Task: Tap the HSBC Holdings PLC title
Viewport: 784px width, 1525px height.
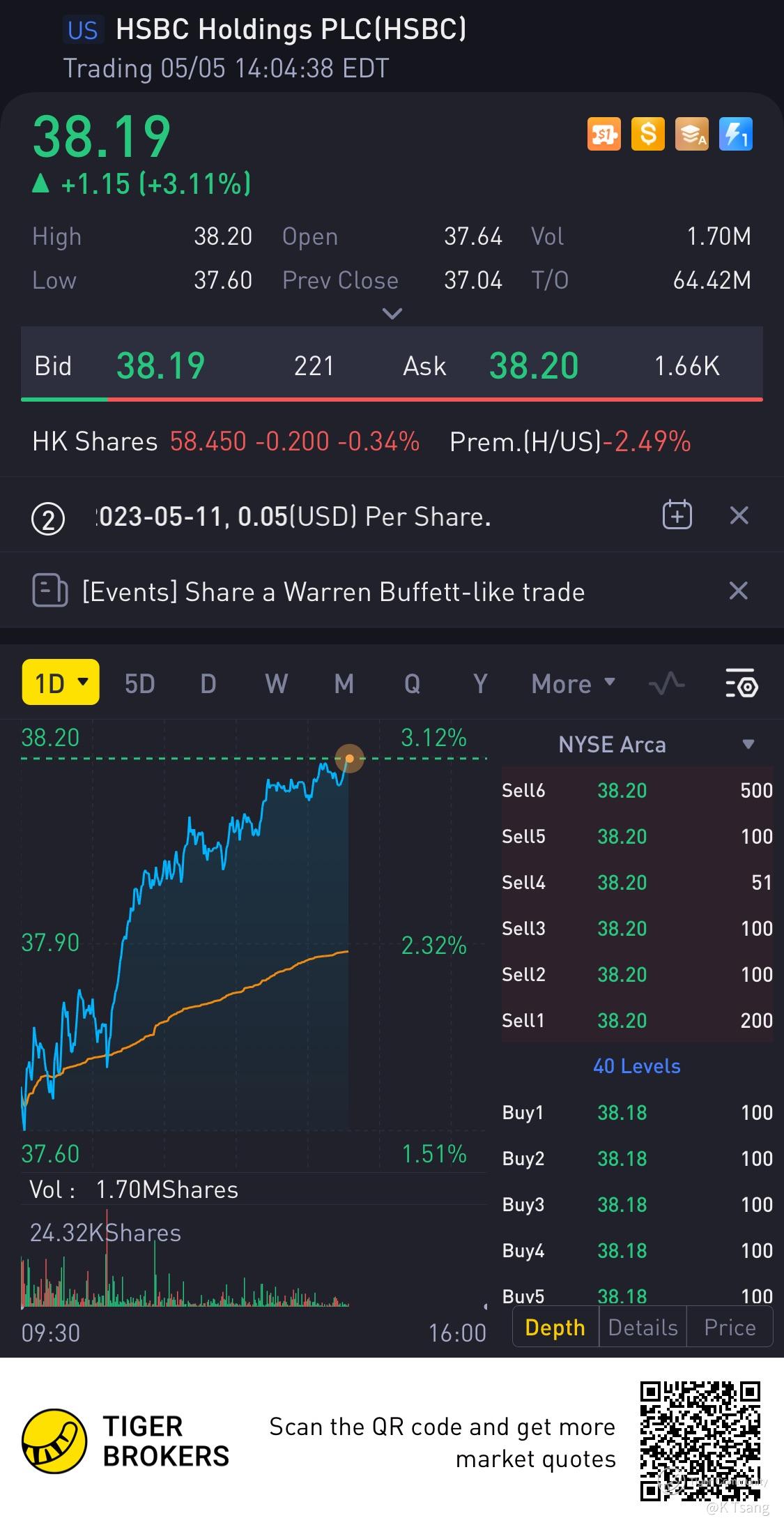Action: 291,29
